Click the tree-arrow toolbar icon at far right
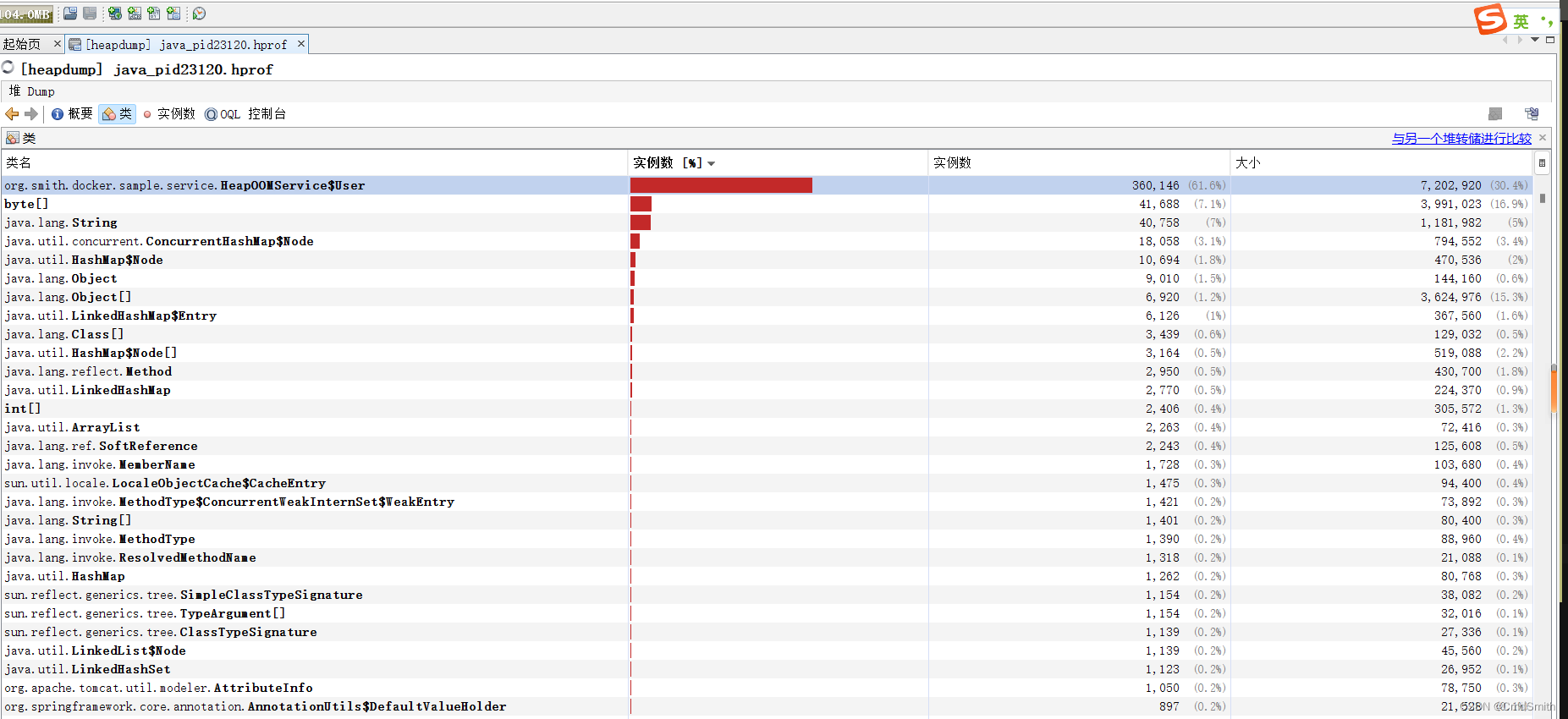 click(1532, 113)
